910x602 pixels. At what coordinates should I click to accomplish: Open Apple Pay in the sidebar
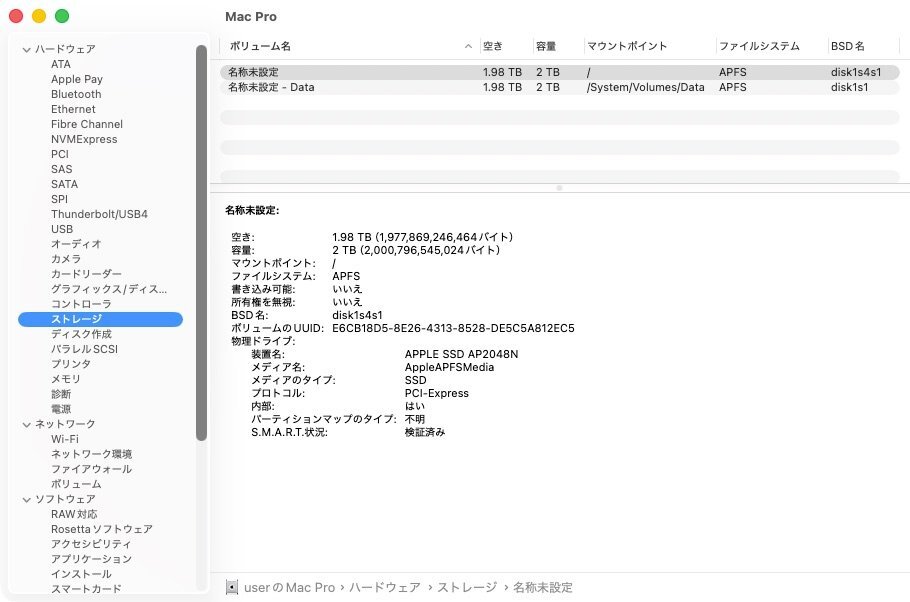tap(77, 79)
